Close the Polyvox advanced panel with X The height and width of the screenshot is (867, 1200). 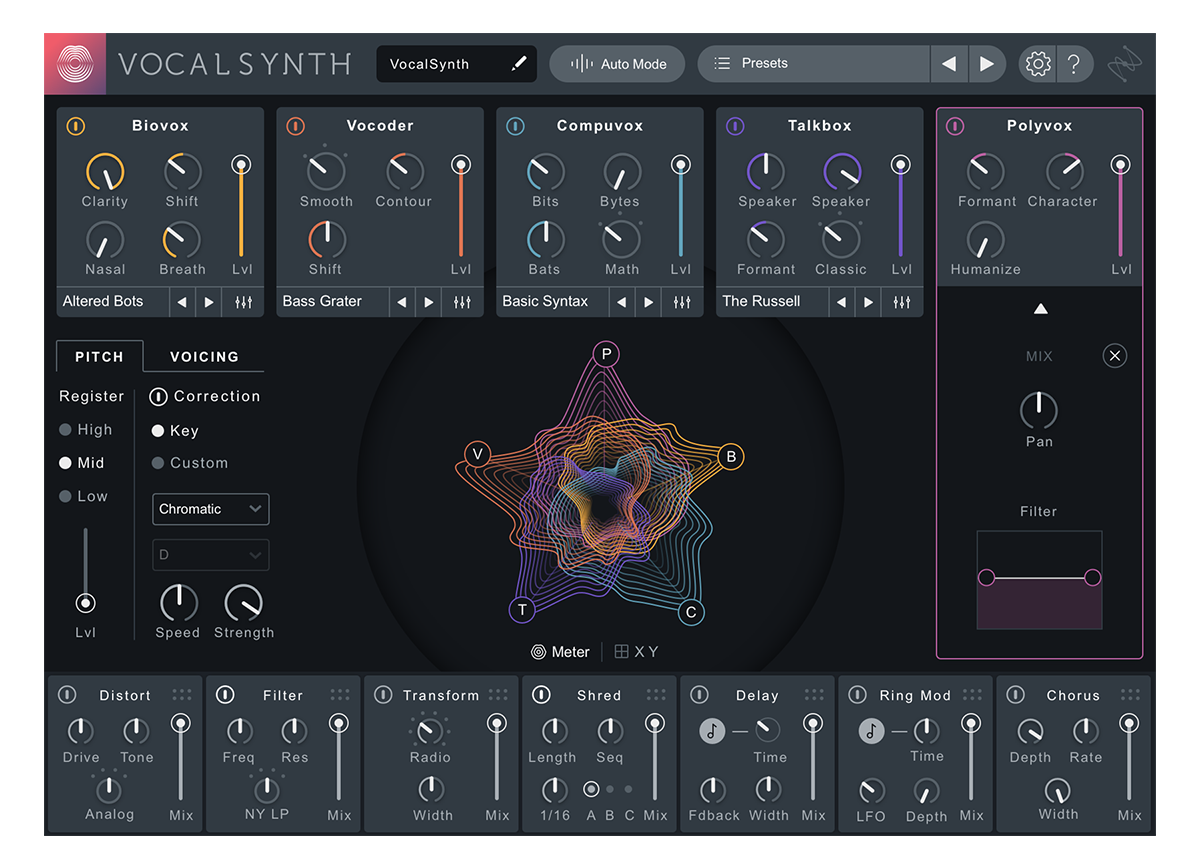(1115, 356)
